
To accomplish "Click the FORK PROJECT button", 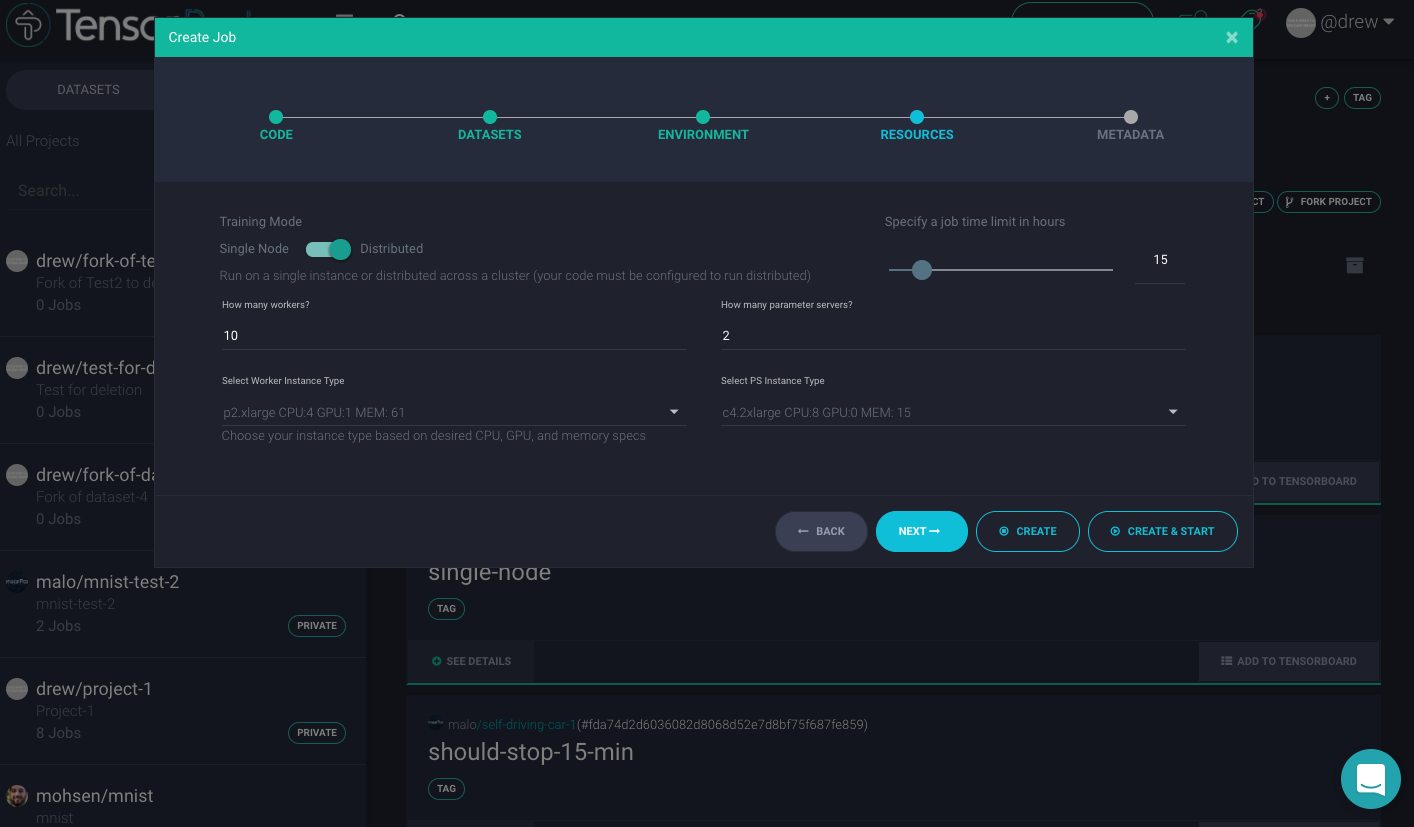I will (x=1328, y=202).
